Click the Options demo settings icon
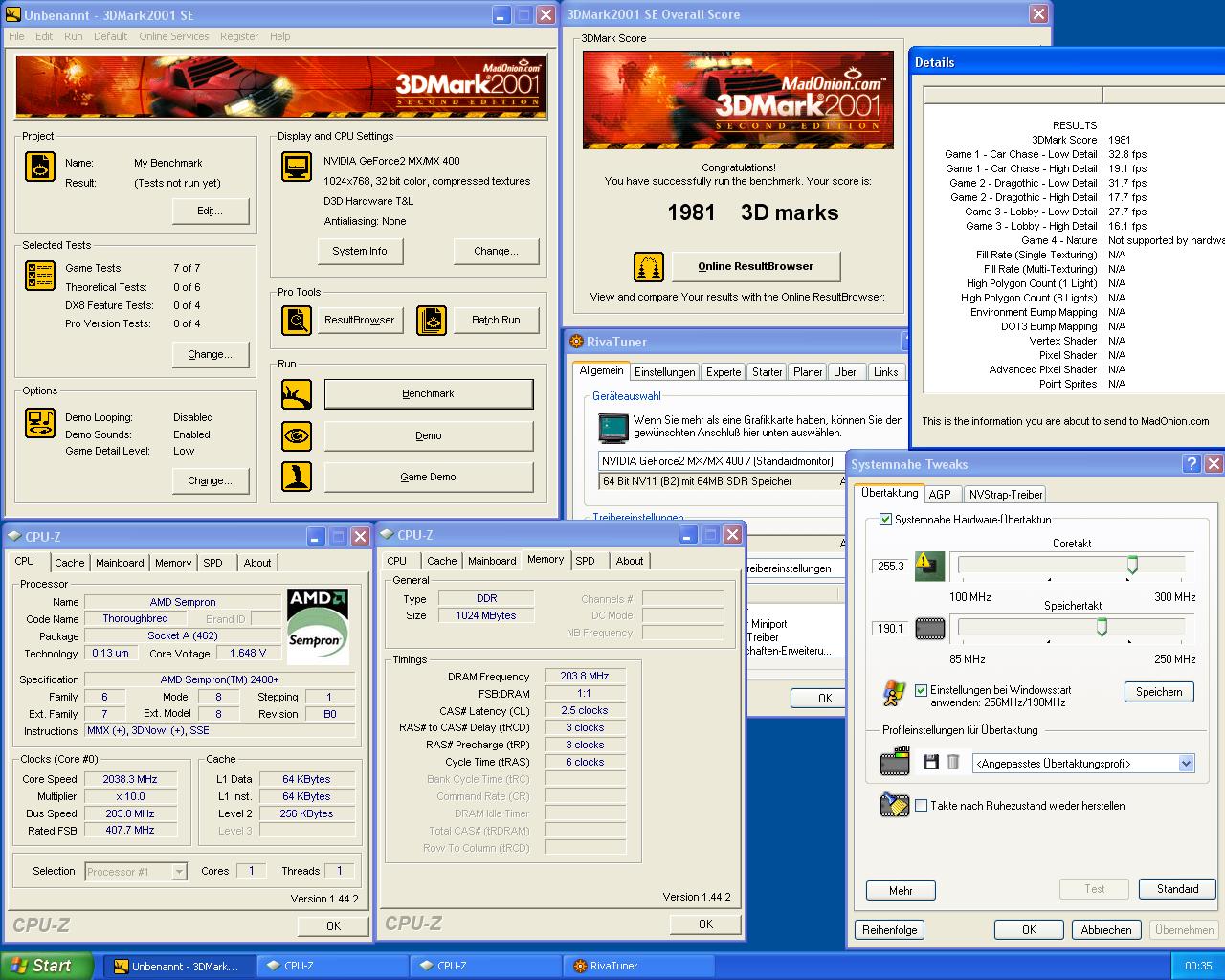1225x980 pixels. 40,423
